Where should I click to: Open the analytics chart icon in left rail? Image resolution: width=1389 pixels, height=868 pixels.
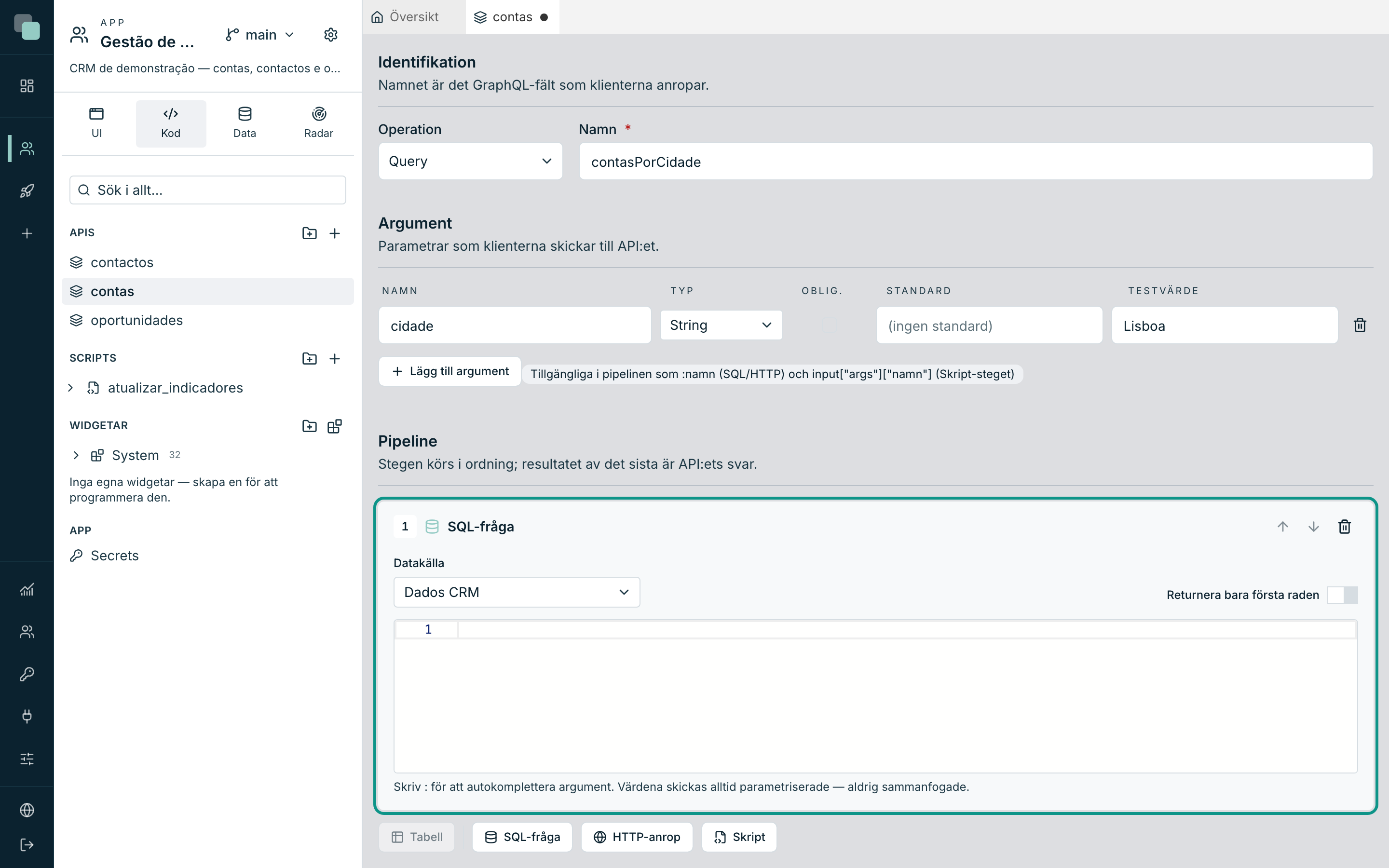(x=27, y=590)
